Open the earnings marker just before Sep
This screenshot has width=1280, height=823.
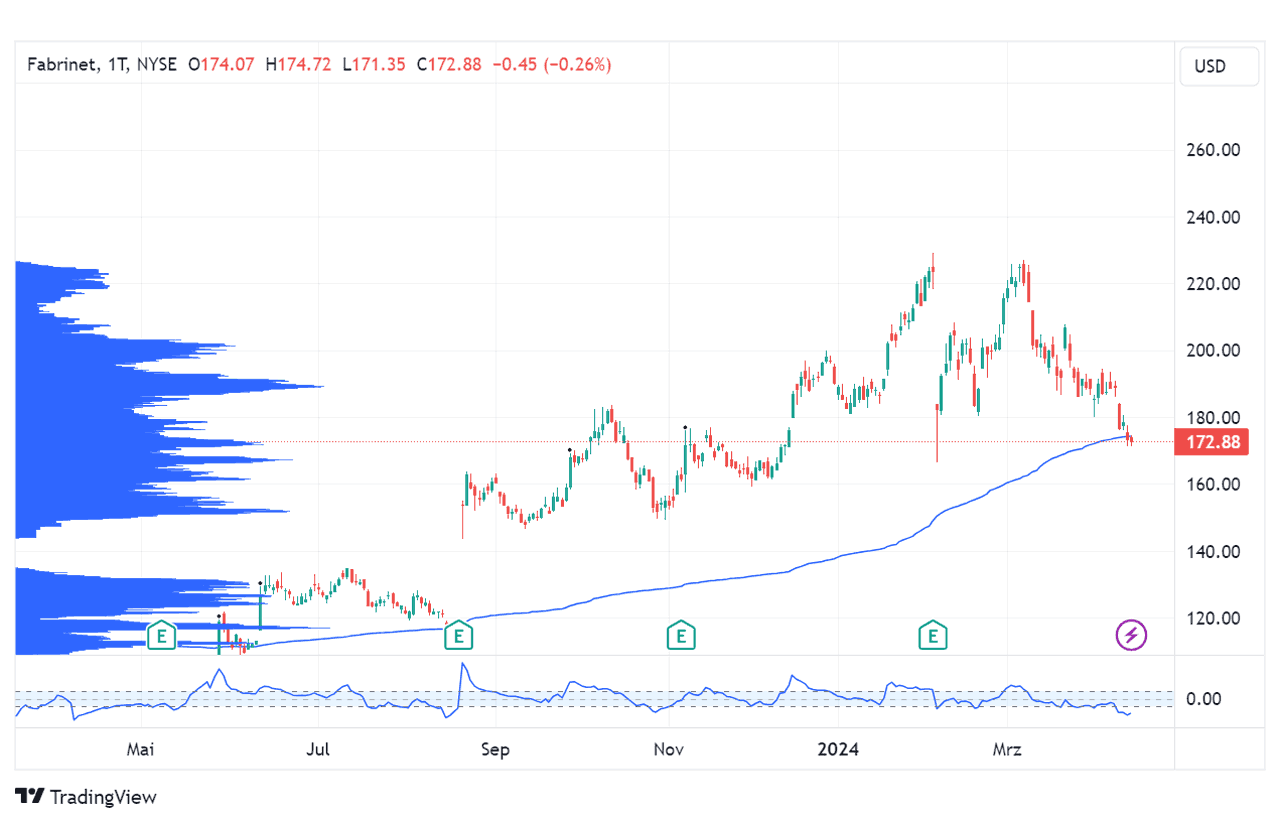pos(458,635)
